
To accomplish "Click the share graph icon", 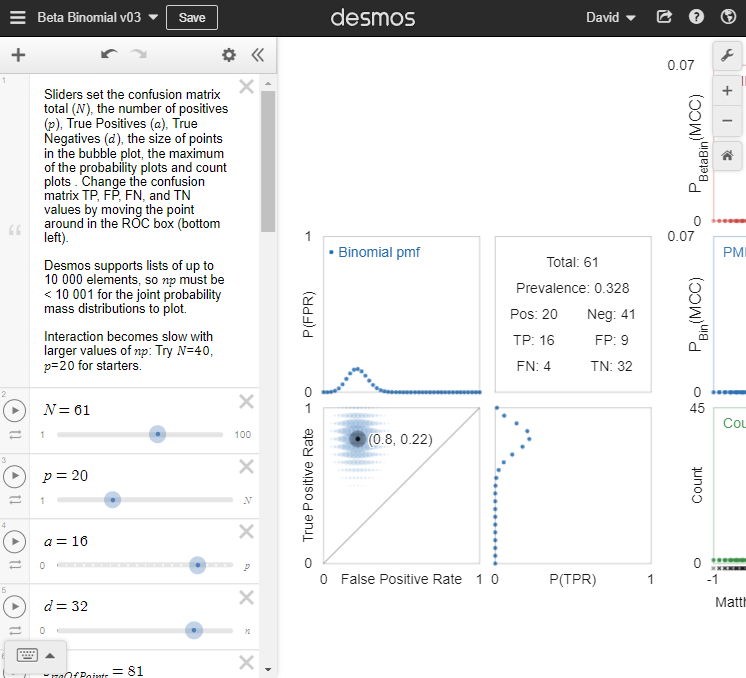I will coord(664,17).
